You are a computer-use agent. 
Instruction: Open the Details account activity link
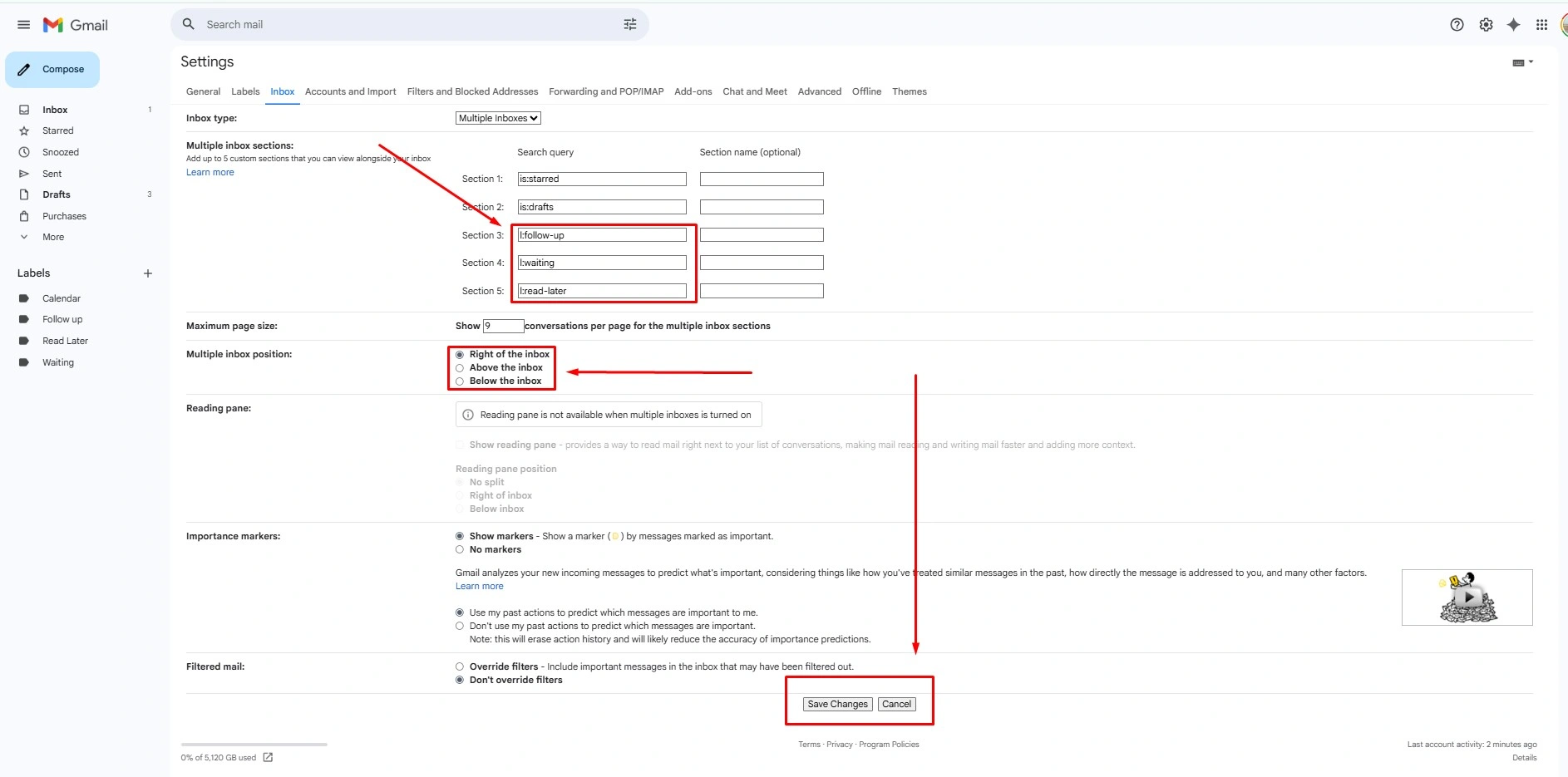pos(1525,757)
